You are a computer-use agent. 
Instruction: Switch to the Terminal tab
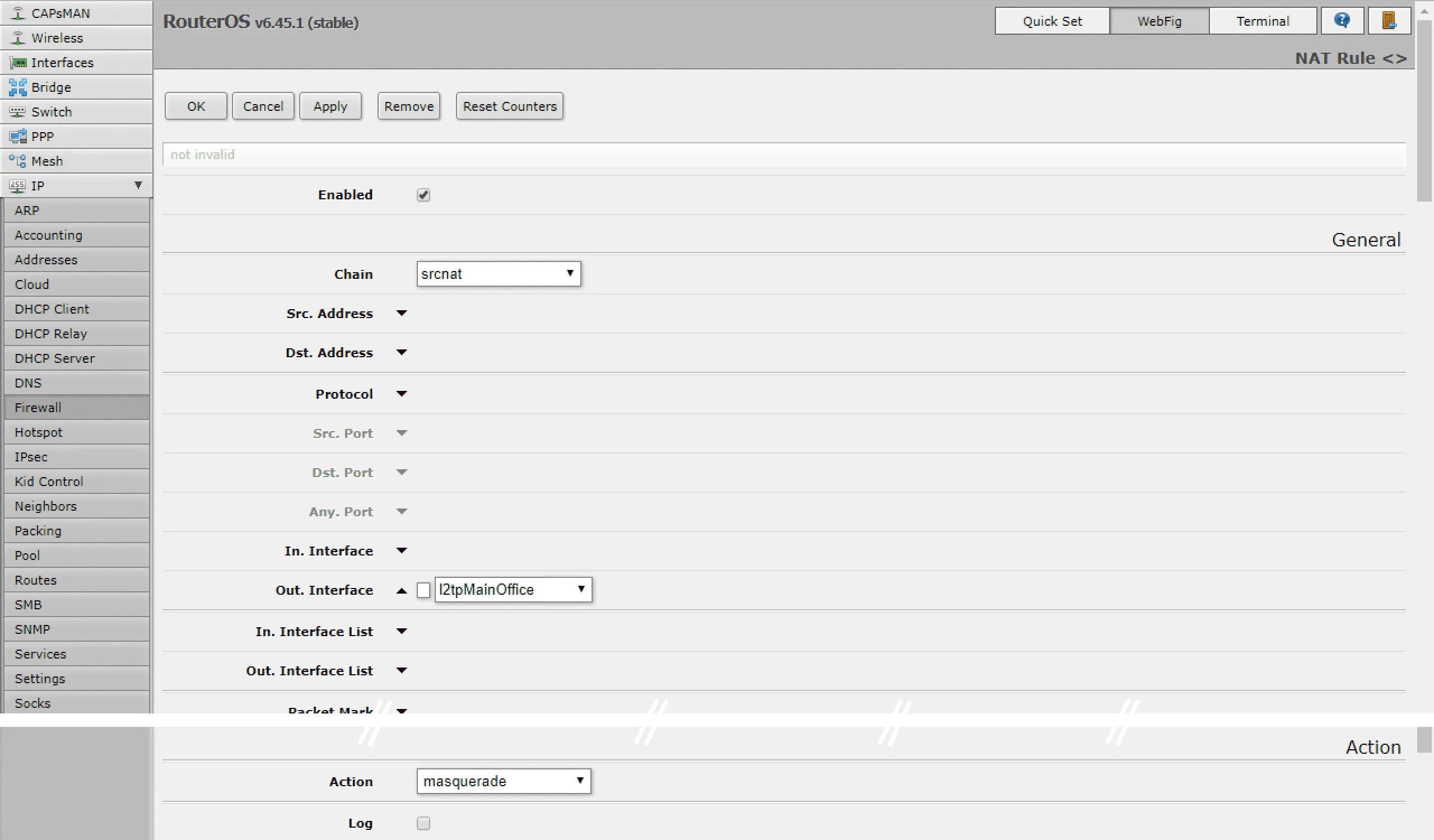[x=1262, y=21]
